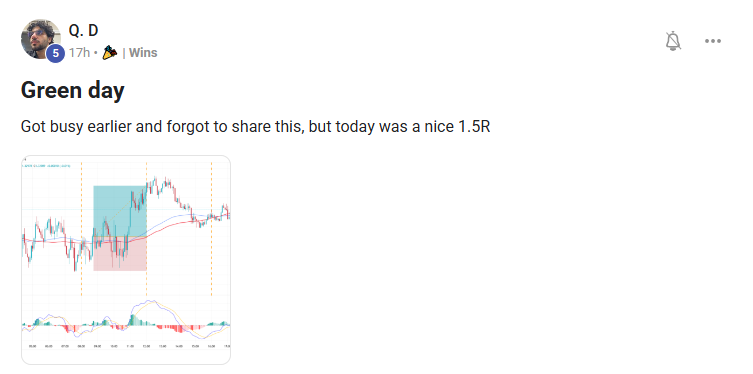The image size is (753, 374).
Task: Click the blue level 5 badge
Action: coord(56,54)
